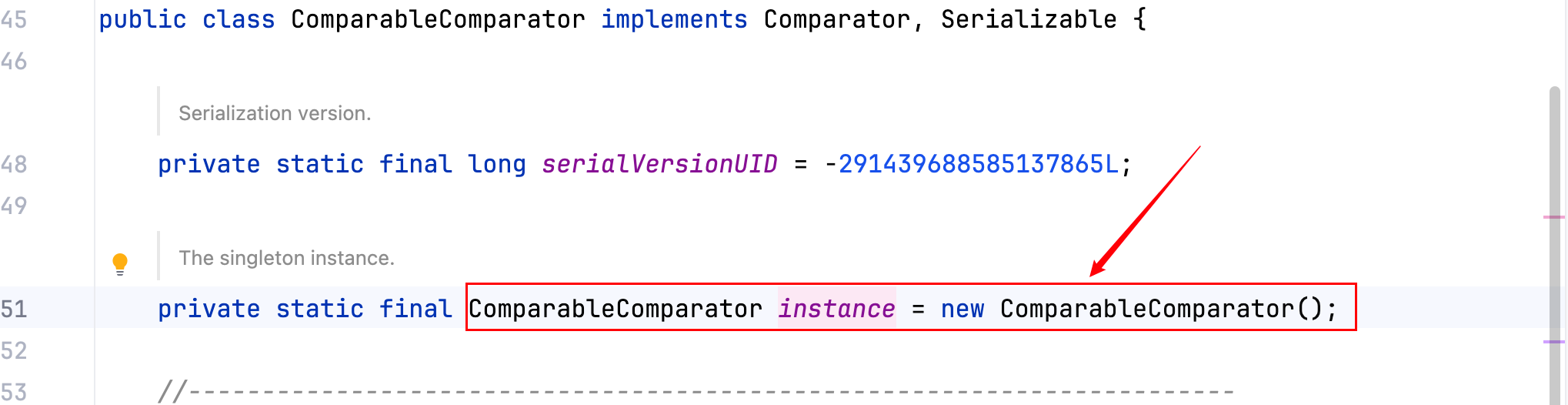Click the dashed comment on line 53
The image size is (1568, 405).
click(692, 392)
